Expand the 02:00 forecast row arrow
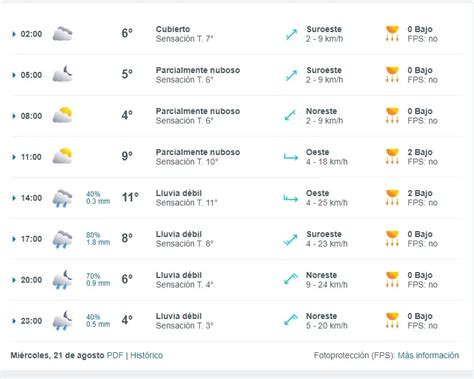This screenshot has width=474, height=379. click(x=14, y=34)
